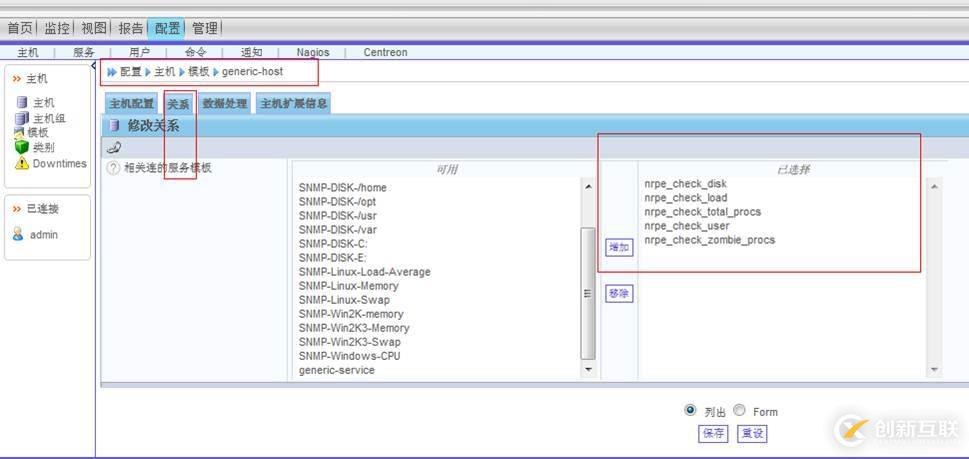The height and width of the screenshot is (459, 969).
Task: Click the breadcrumb double-arrow icon before 配置
Action: click(112, 72)
